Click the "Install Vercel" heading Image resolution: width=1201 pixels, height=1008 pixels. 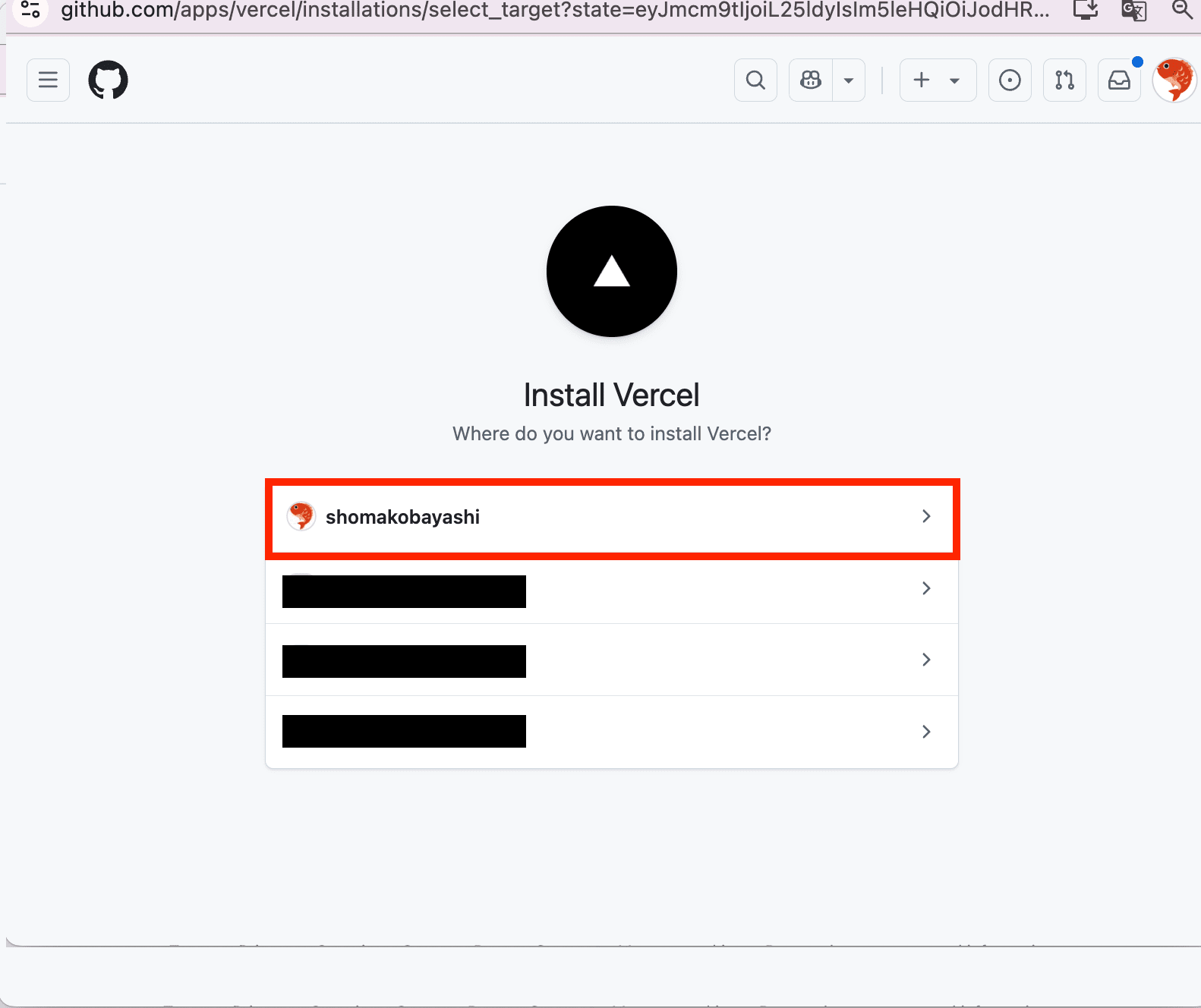612,395
